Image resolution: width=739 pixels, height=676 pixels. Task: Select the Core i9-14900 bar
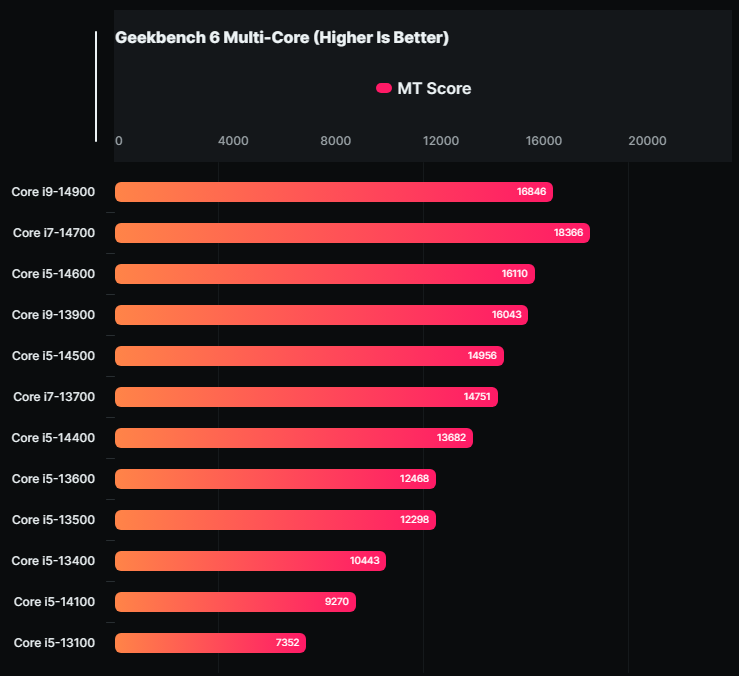(333, 192)
